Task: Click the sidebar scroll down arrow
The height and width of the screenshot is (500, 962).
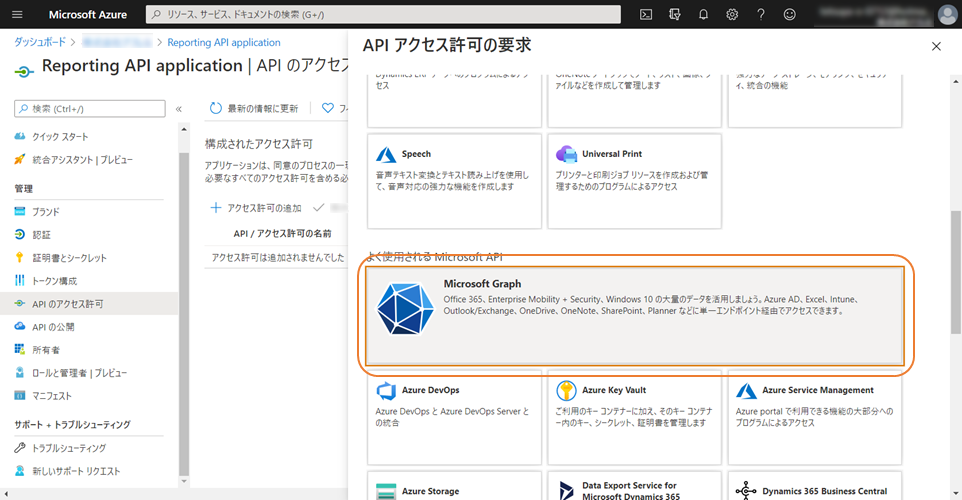Action: (184, 482)
